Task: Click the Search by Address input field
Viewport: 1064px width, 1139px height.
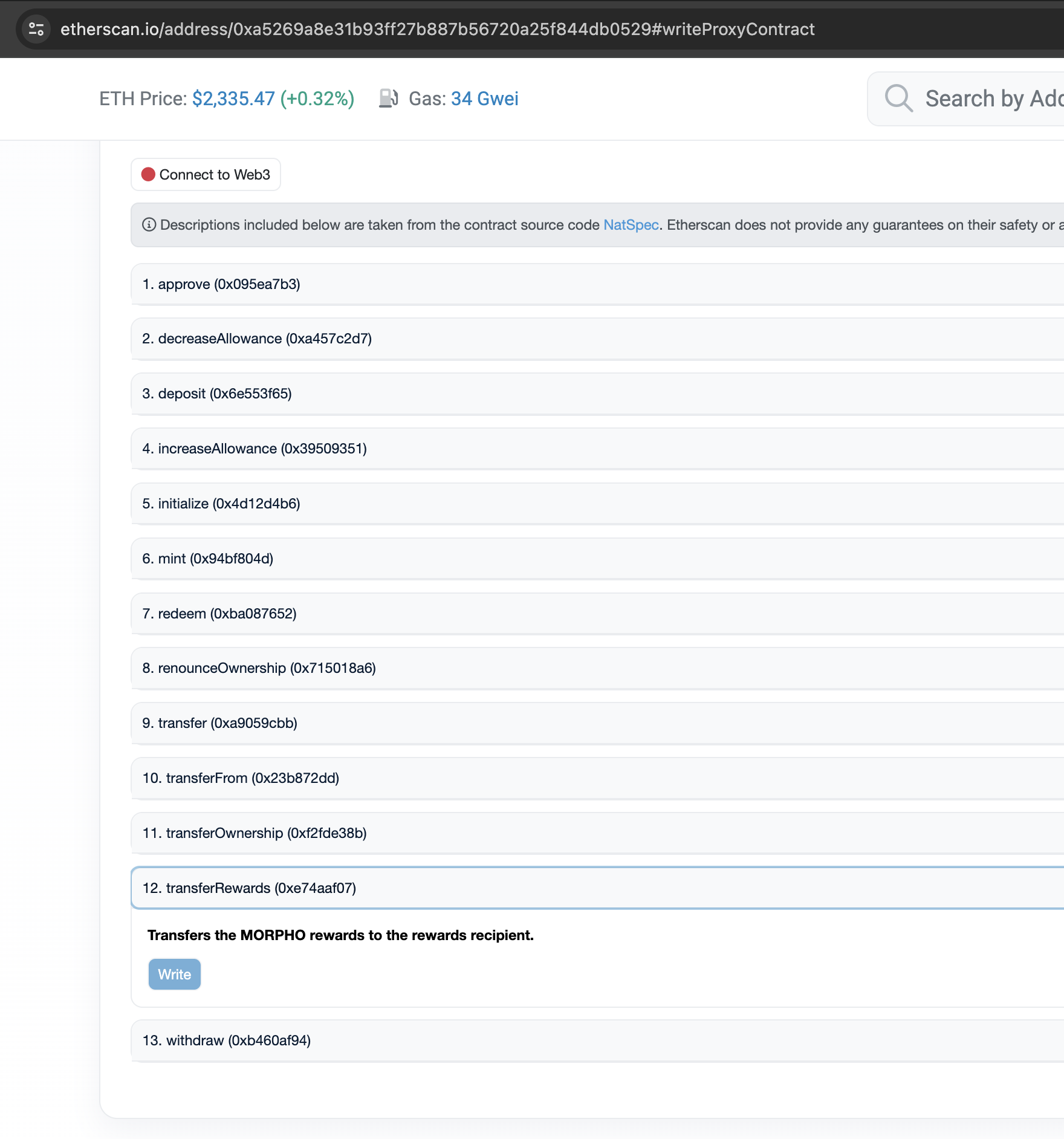Action: (991, 99)
